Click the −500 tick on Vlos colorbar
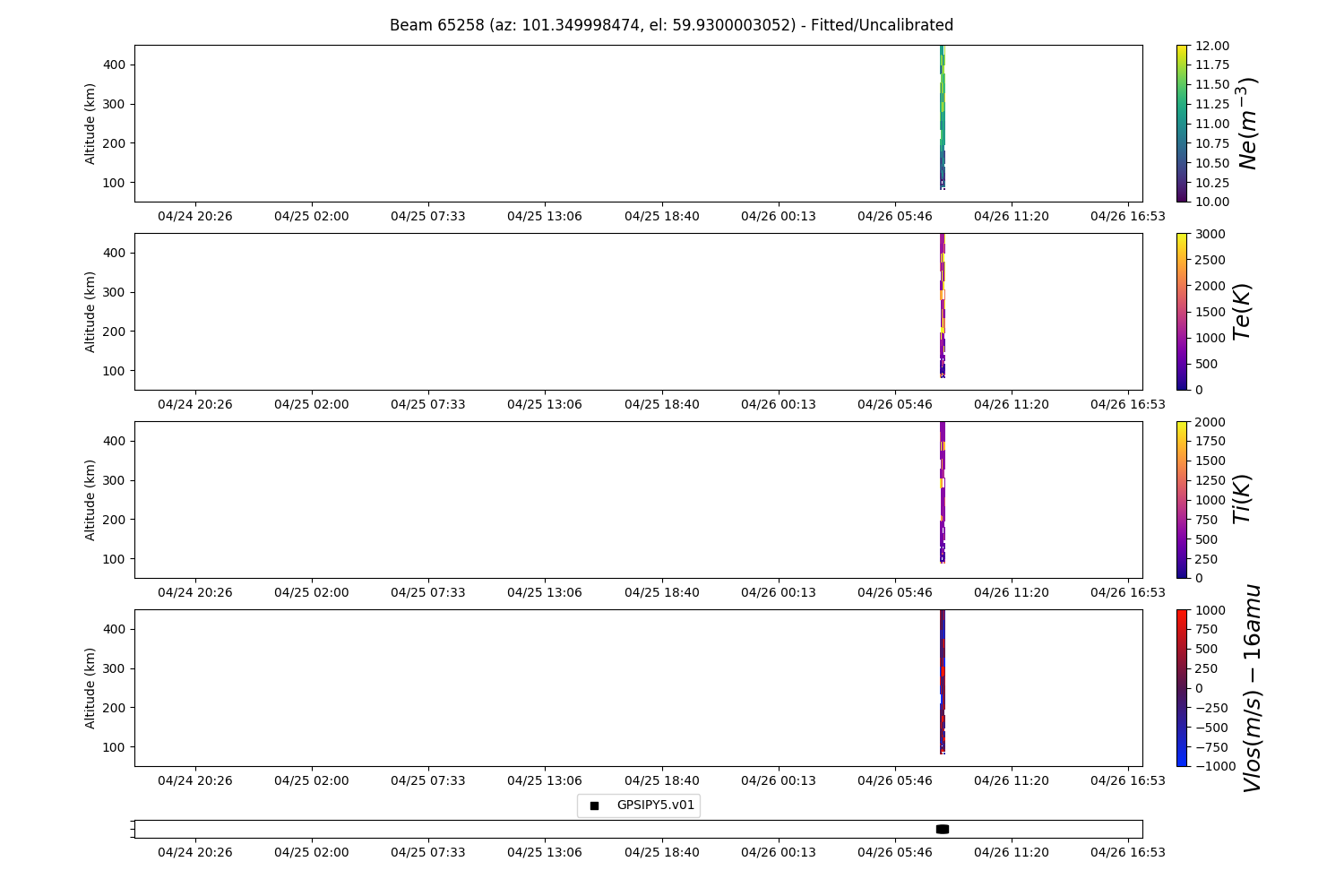Viewport: 1344px width, 896px height. pos(1210,728)
